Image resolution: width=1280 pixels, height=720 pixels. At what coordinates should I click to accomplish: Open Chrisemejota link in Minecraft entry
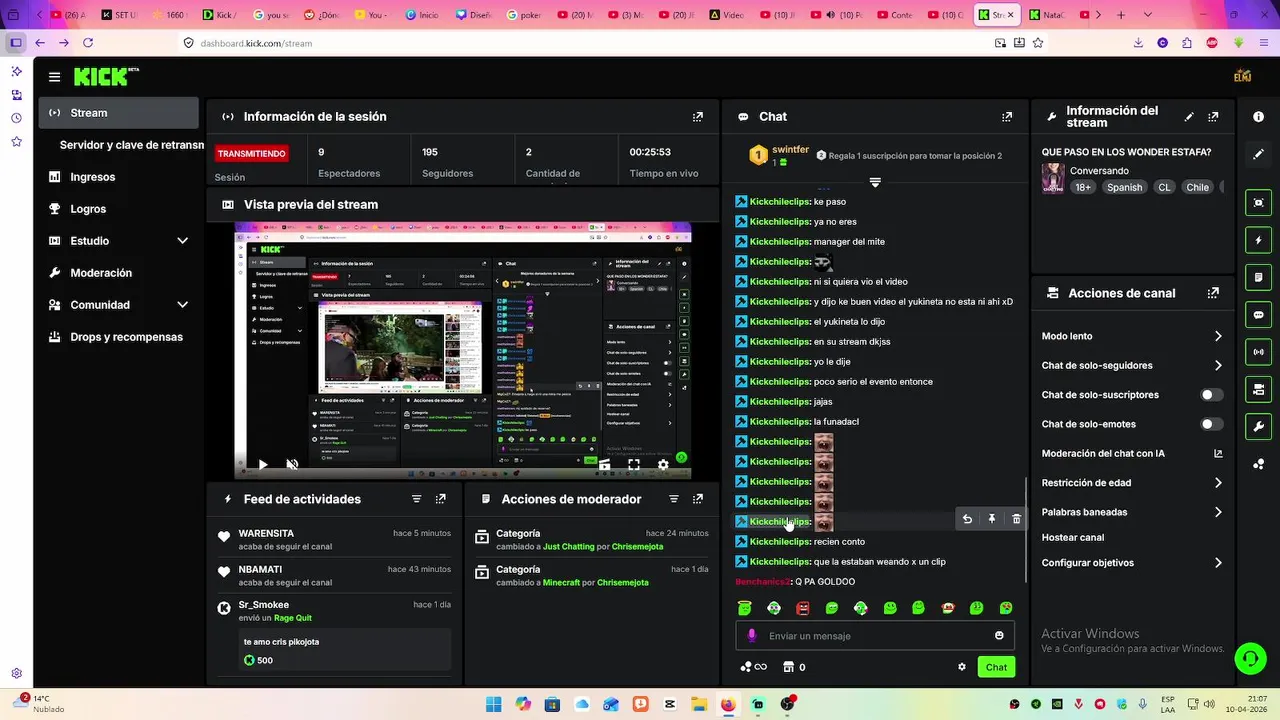[x=622, y=582]
